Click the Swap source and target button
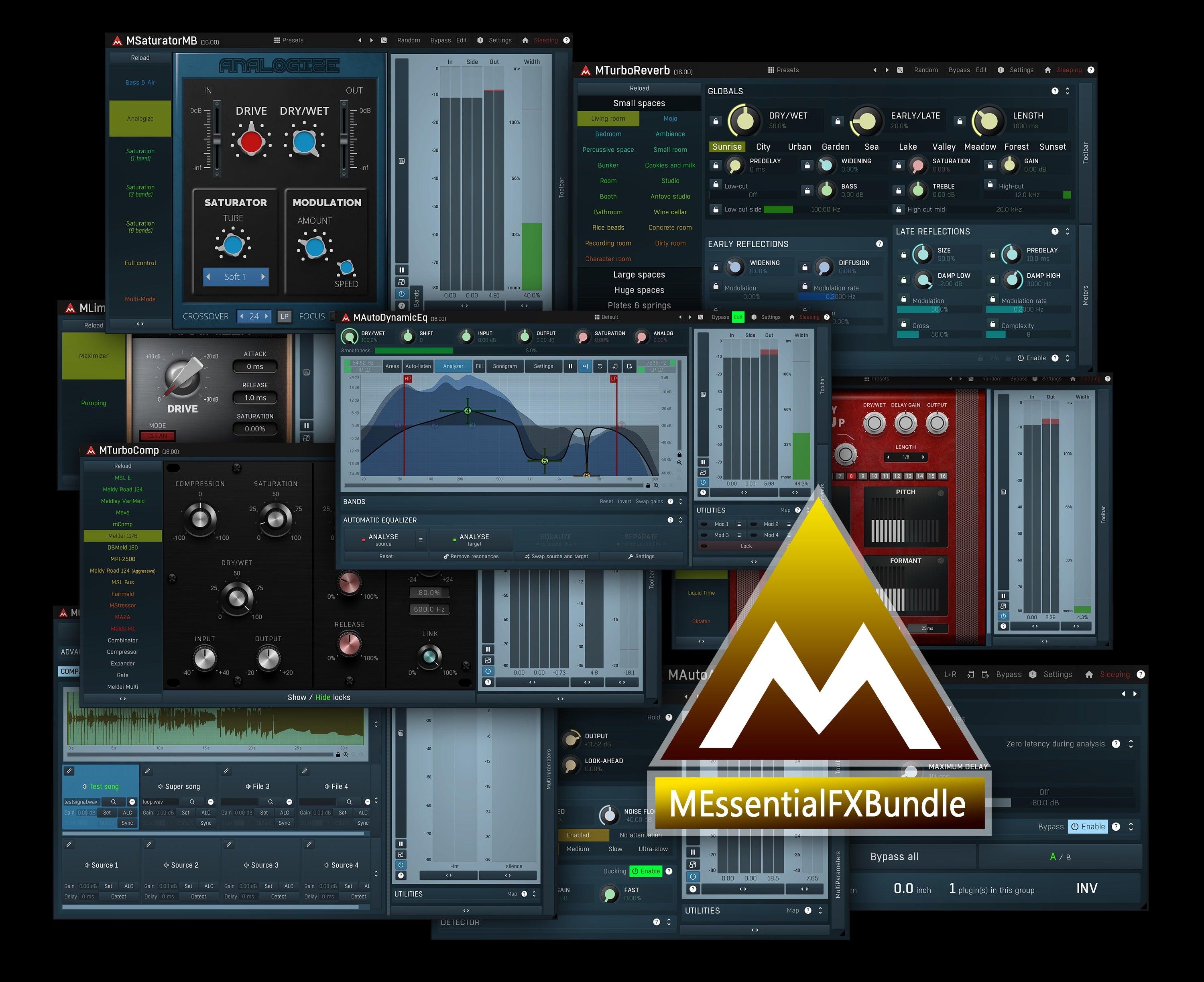Image resolution: width=1204 pixels, height=982 pixels. tap(557, 556)
